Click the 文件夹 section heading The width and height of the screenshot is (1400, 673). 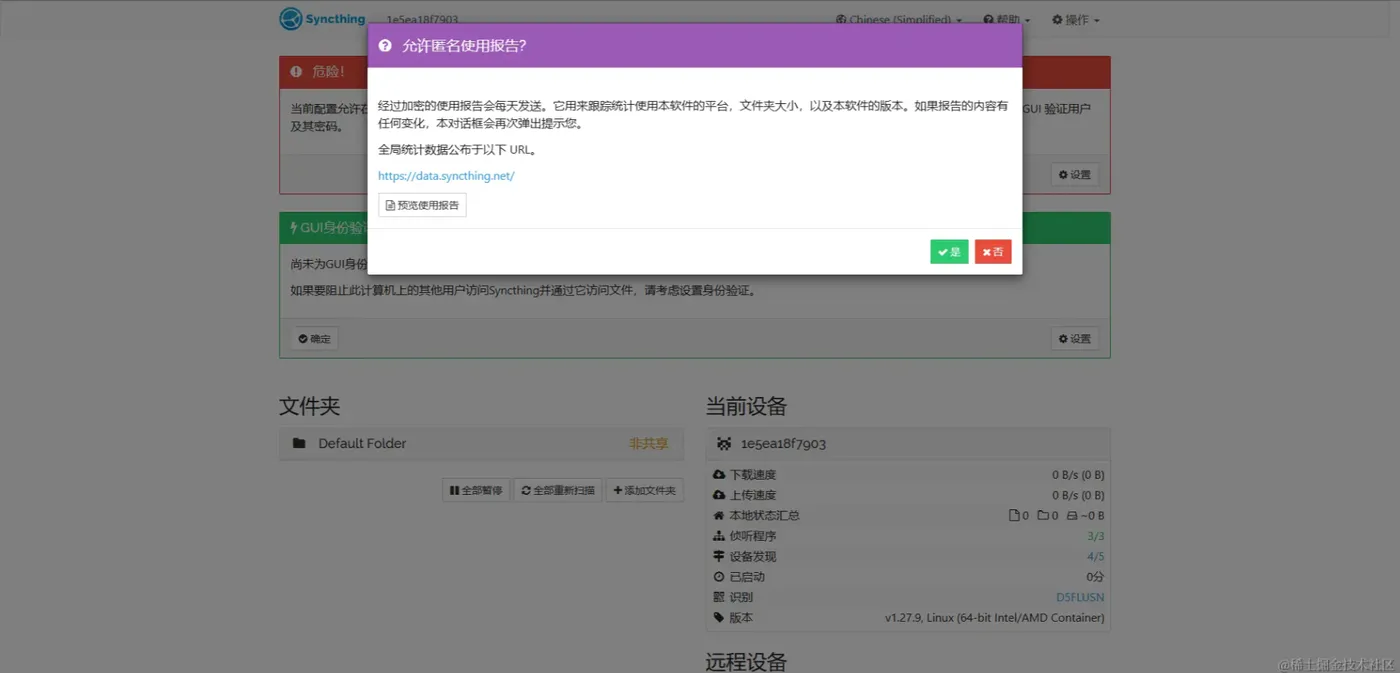pyautogui.click(x=310, y=406)
